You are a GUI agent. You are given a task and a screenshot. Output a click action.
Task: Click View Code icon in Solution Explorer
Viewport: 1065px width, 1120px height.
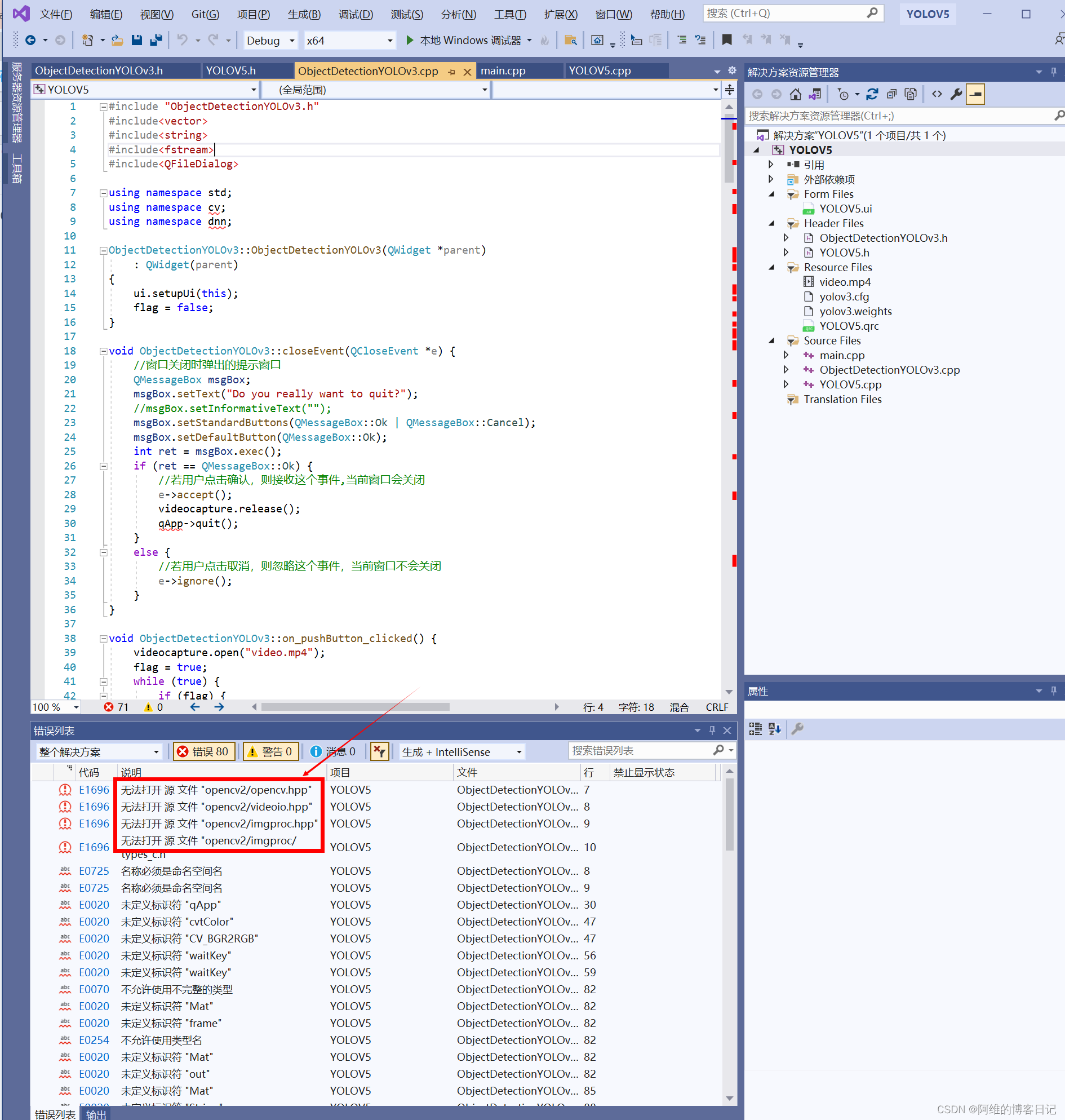tap(937, 94)
